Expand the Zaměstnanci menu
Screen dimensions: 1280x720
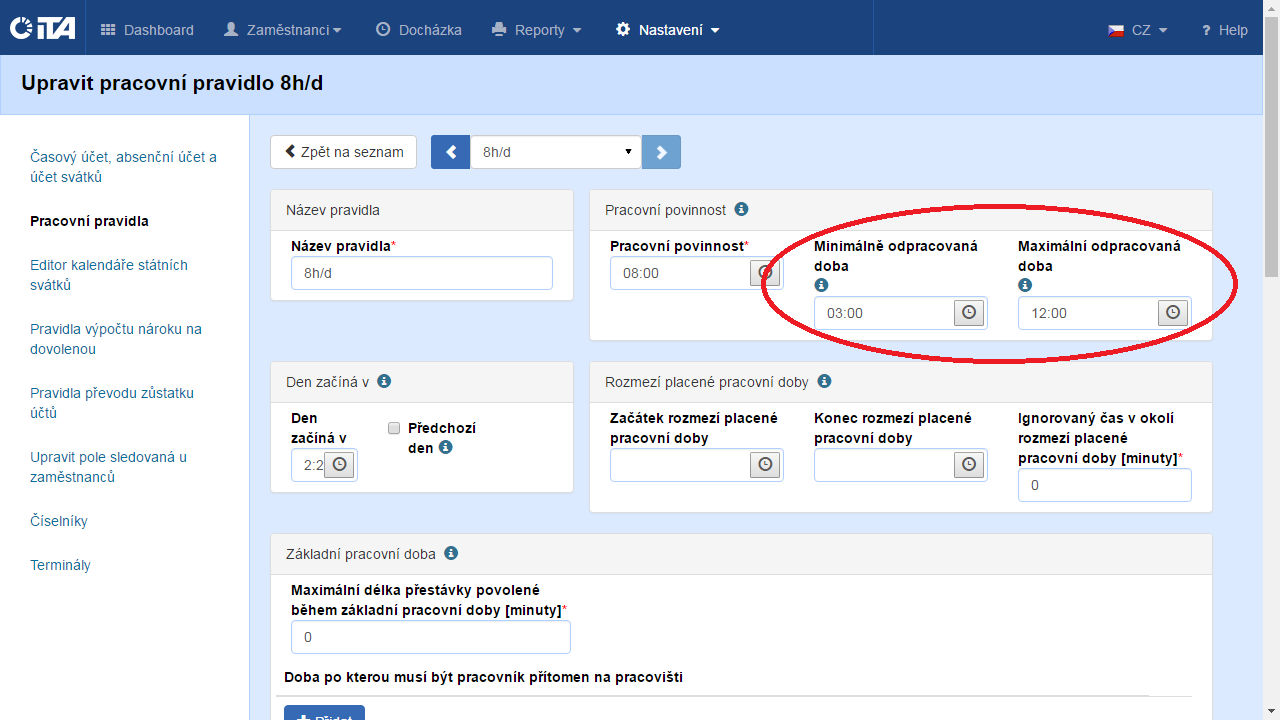point(283,30)
